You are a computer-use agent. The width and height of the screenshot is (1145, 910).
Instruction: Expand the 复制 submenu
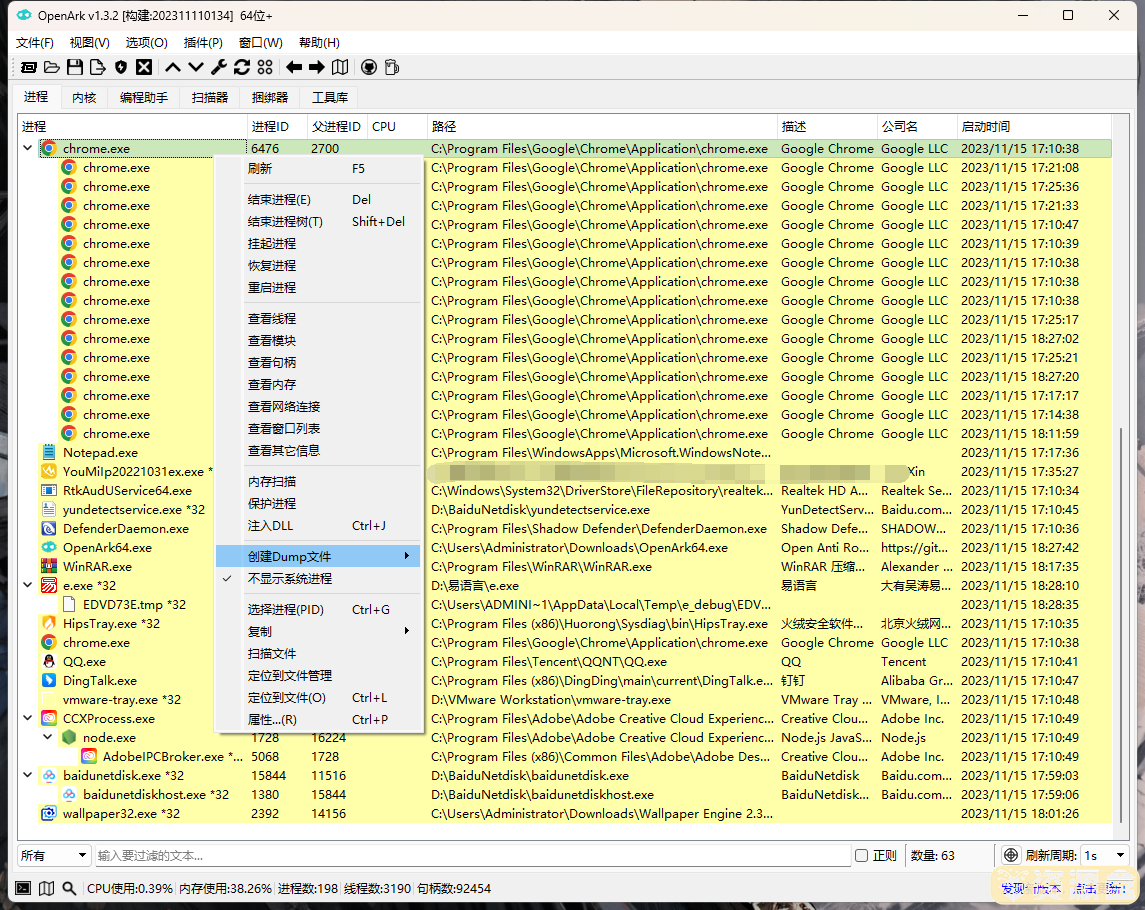pos(318,631)
